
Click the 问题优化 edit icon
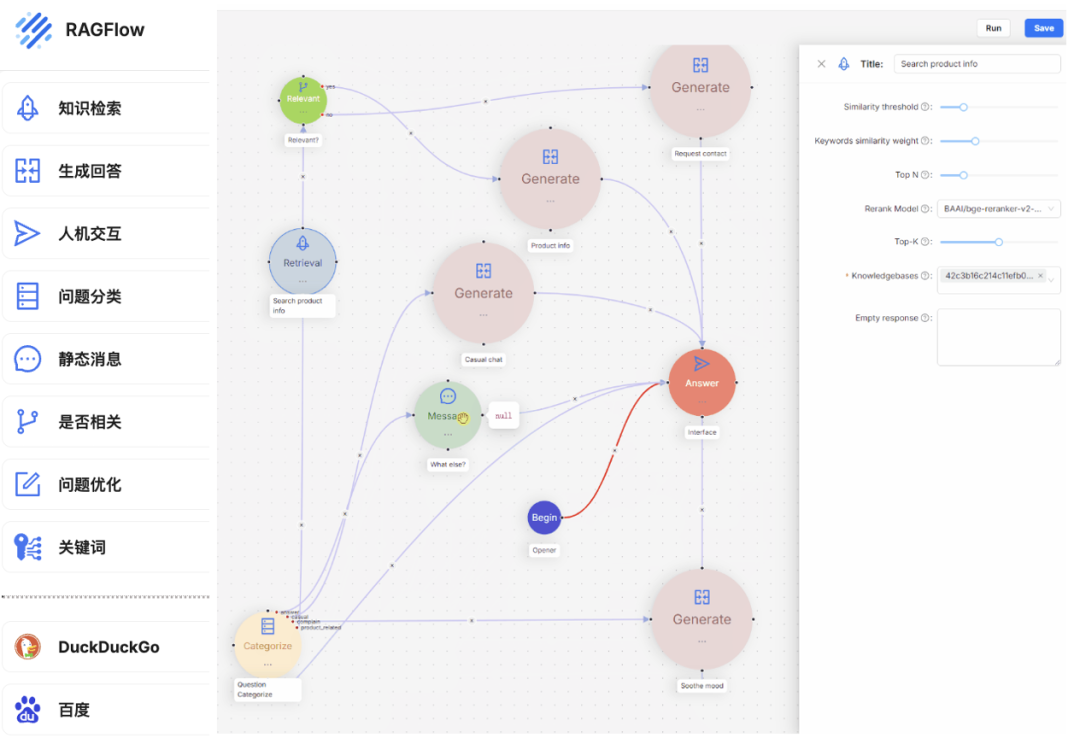(28, 485)
